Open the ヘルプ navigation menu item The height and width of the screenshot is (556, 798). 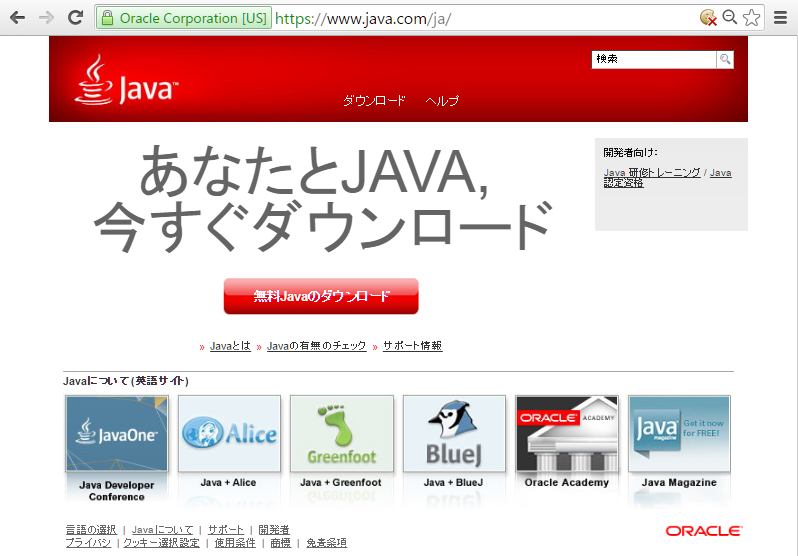[x=442, y=100]
